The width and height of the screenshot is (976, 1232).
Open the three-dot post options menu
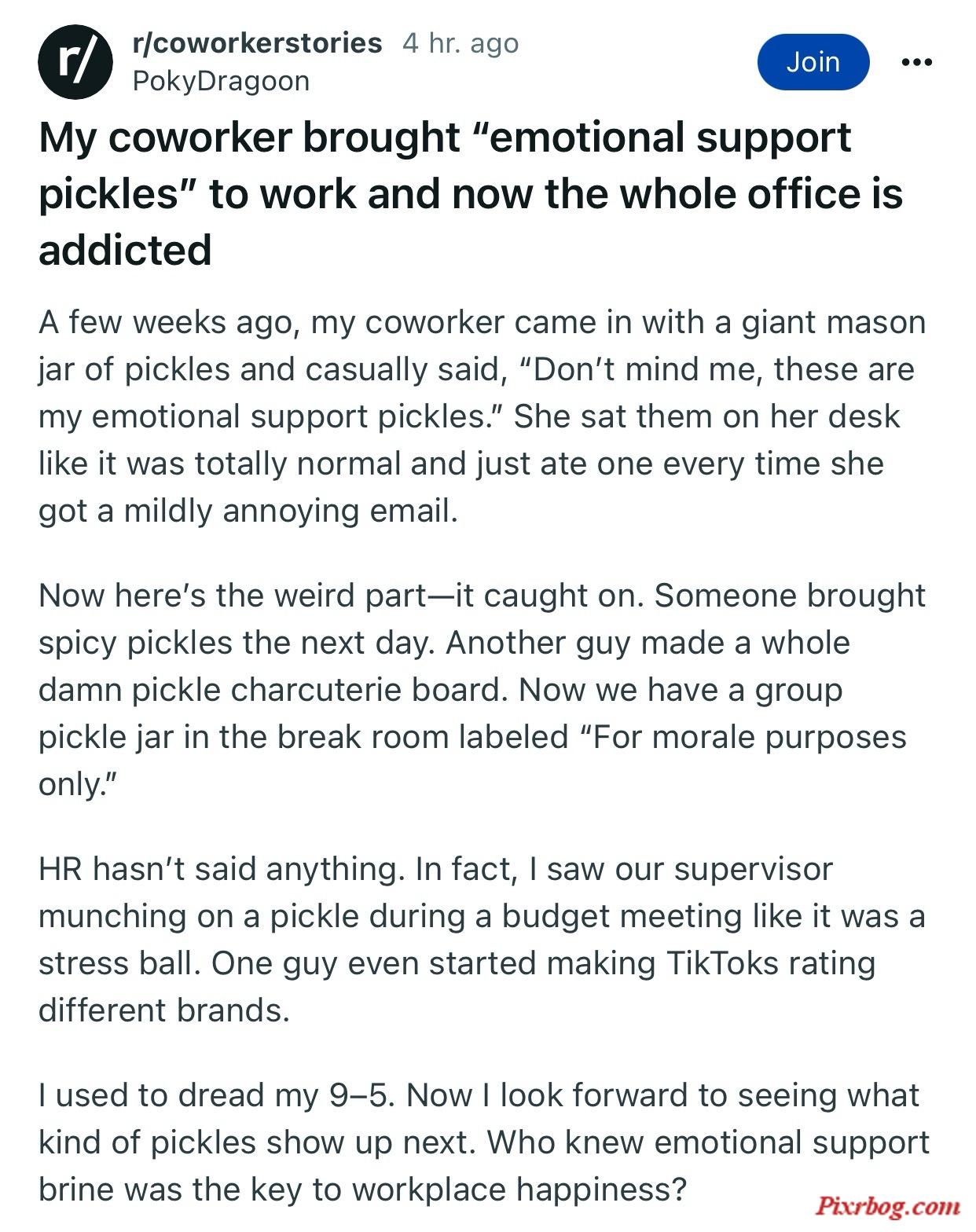click(916, 62)
